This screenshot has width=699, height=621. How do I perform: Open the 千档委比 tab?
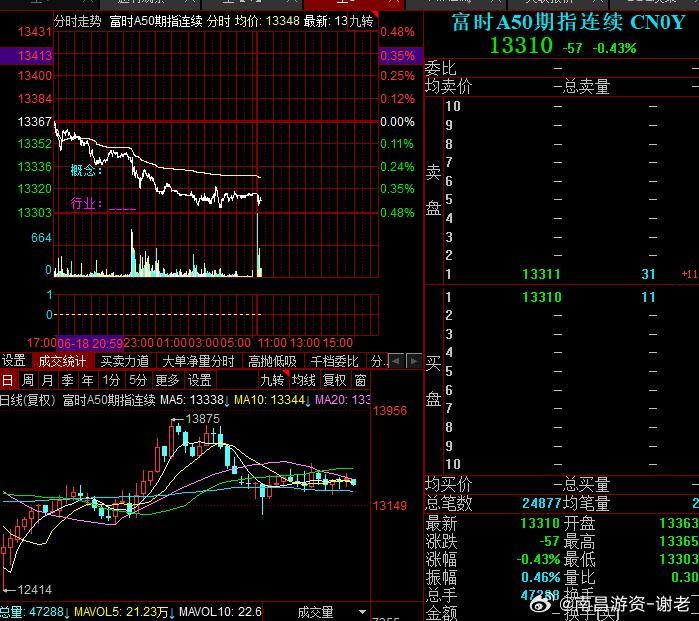(x=334, y=361)
